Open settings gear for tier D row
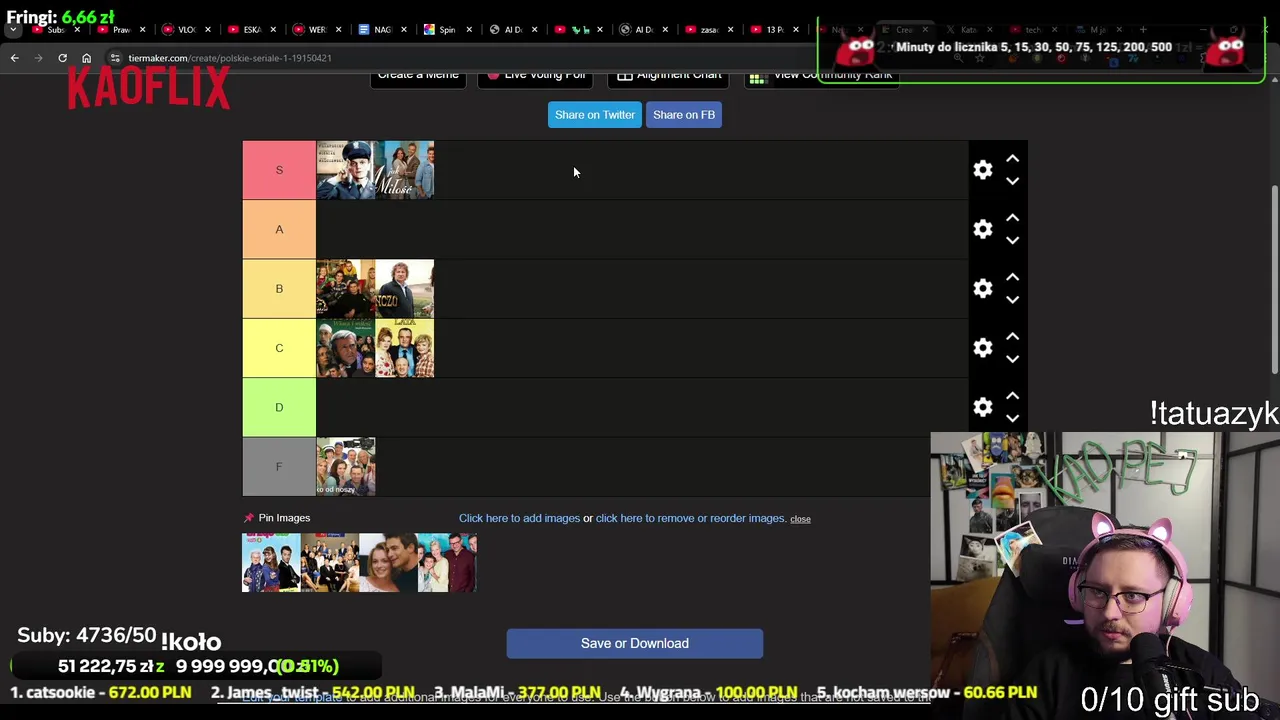Viewport: 1280px width, 720px height. [983, 407]
